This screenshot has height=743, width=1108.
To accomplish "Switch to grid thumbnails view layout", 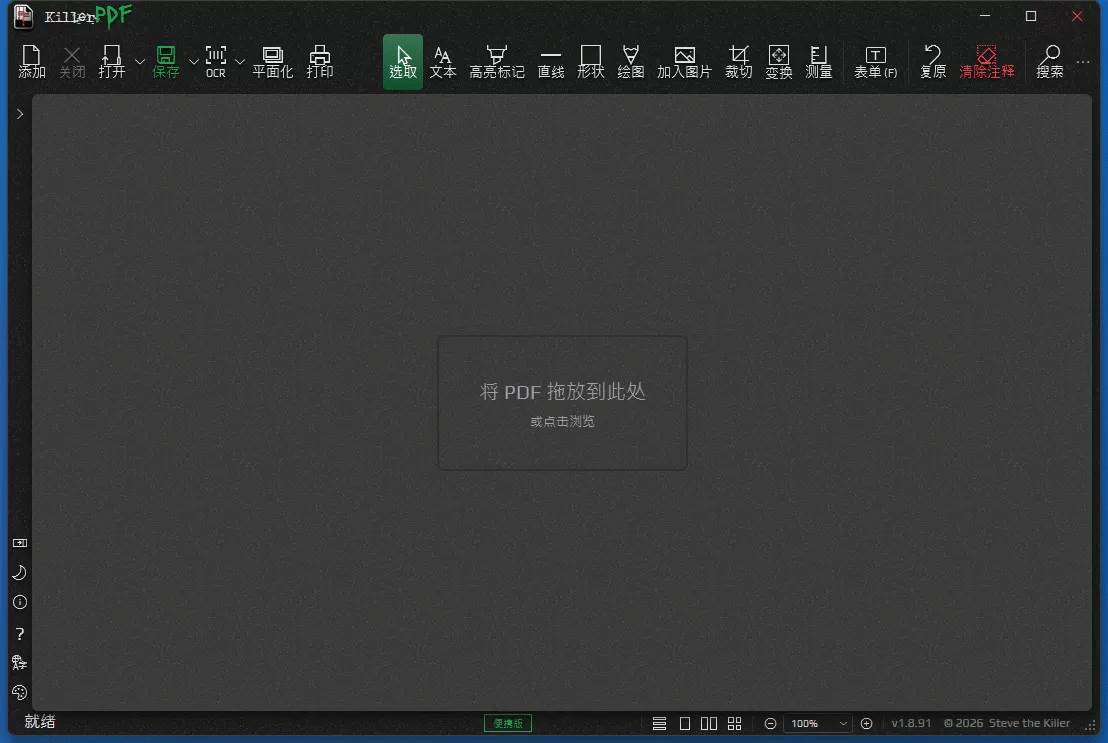I will 735,723.
